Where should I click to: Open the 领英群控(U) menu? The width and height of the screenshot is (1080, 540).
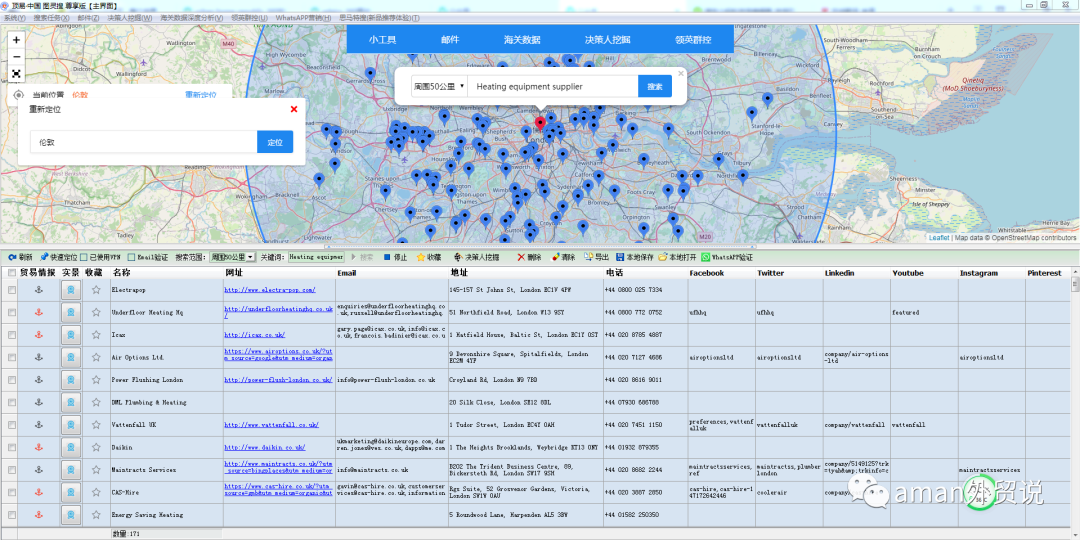tap(249, 17)
